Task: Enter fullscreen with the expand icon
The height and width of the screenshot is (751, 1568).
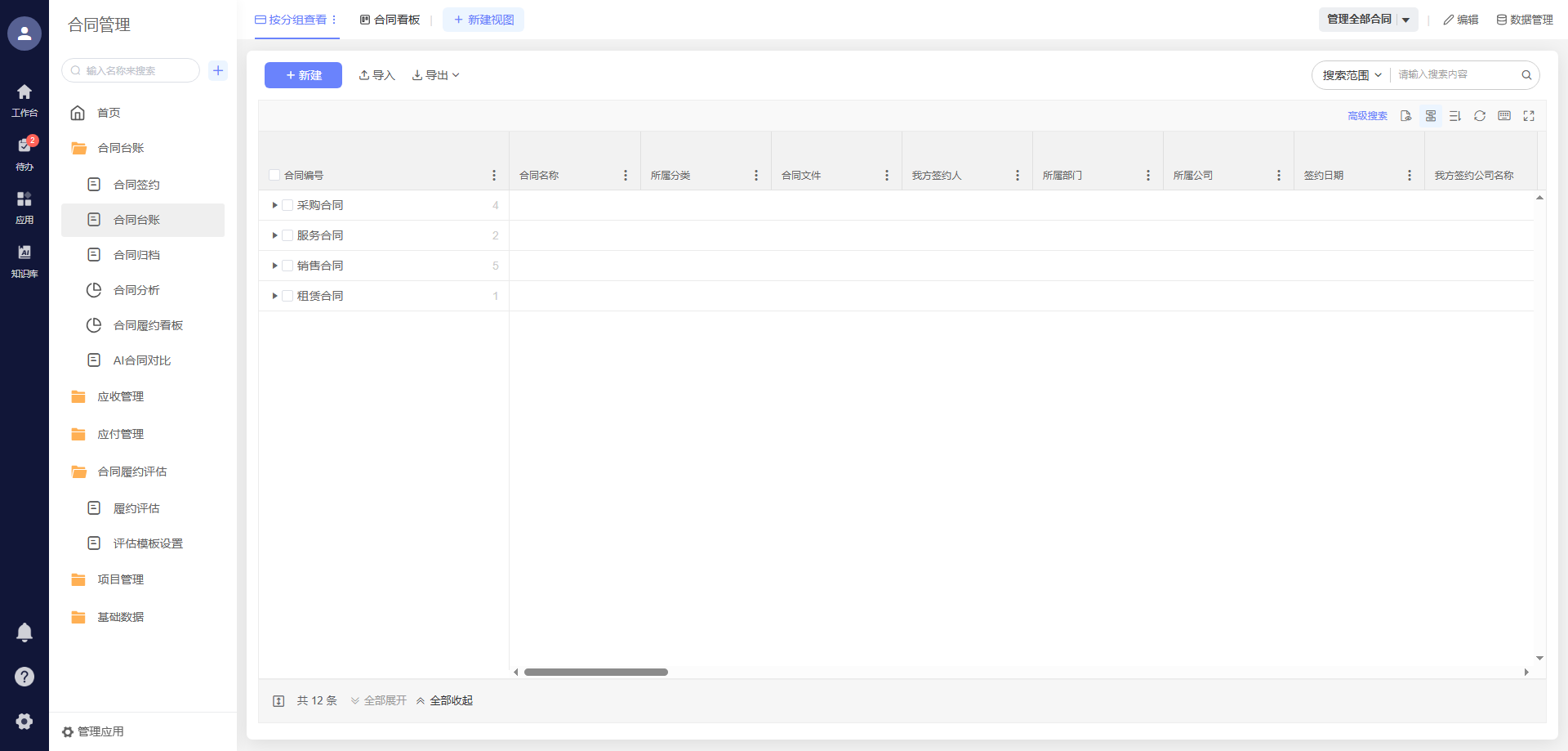Action: [x=1529, y=116]
